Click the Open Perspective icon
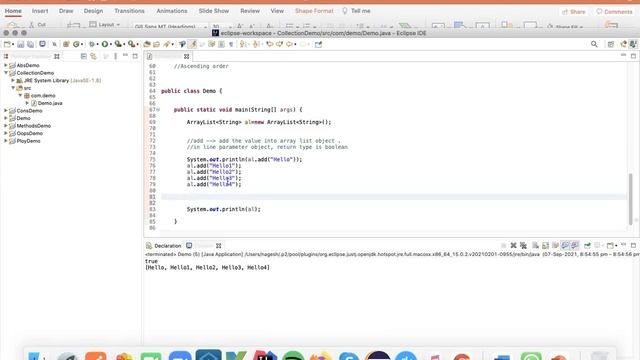The width and height of the screenshot is (640, 360). [x=611, y=44]
